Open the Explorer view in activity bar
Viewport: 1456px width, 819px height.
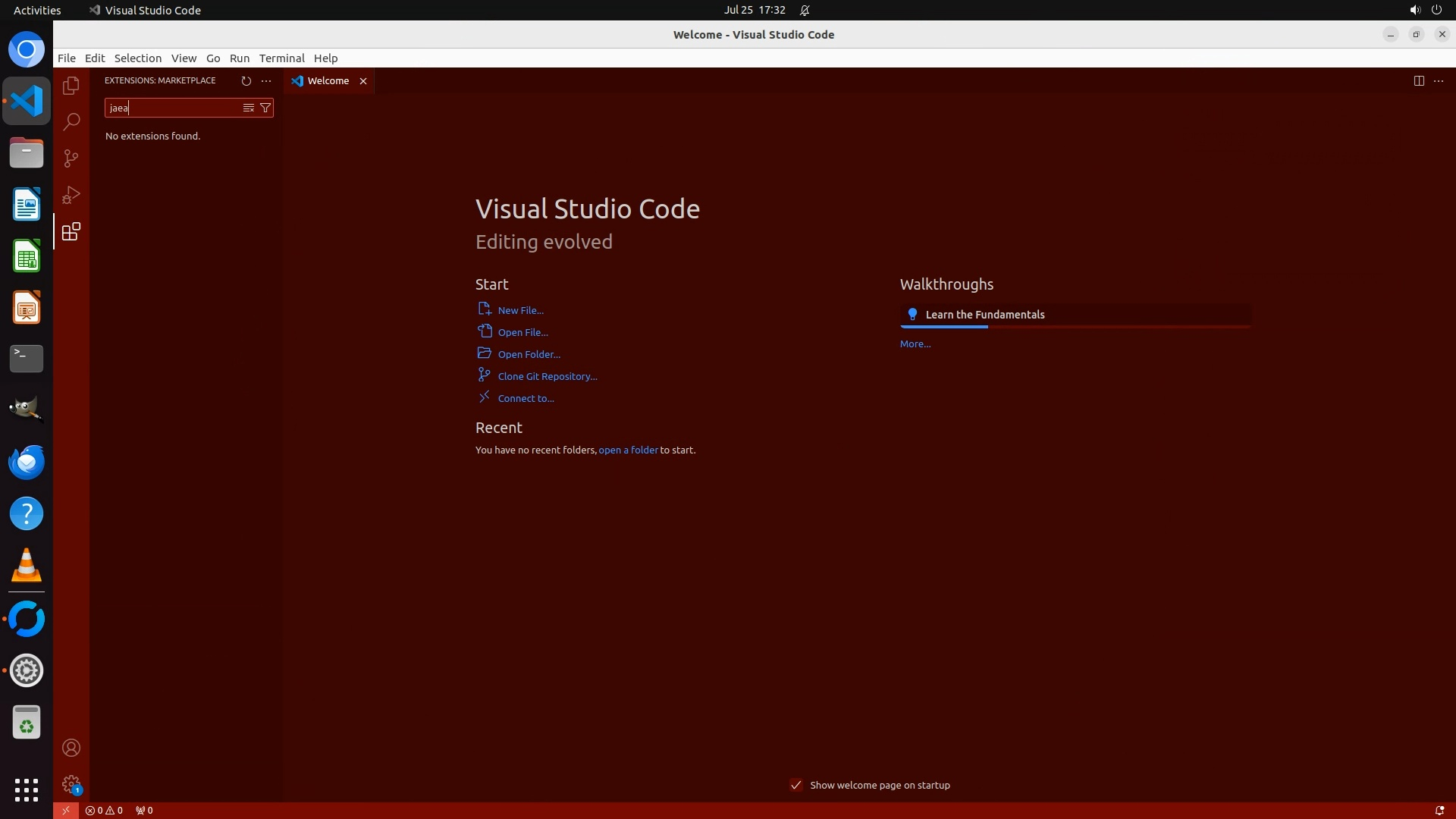click(x=71, y=86)
